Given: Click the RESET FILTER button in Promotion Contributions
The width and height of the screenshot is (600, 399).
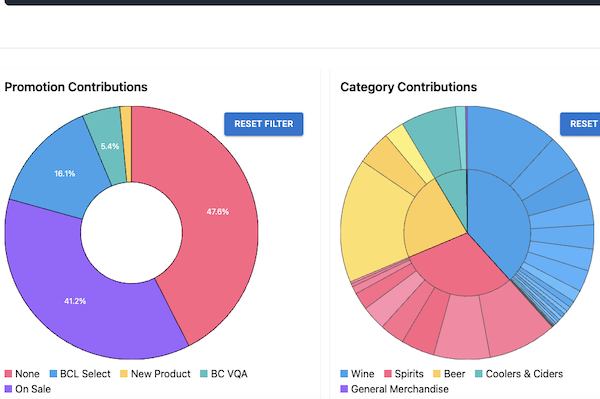Looking at the screenshot, I should [x=264, y=124].
